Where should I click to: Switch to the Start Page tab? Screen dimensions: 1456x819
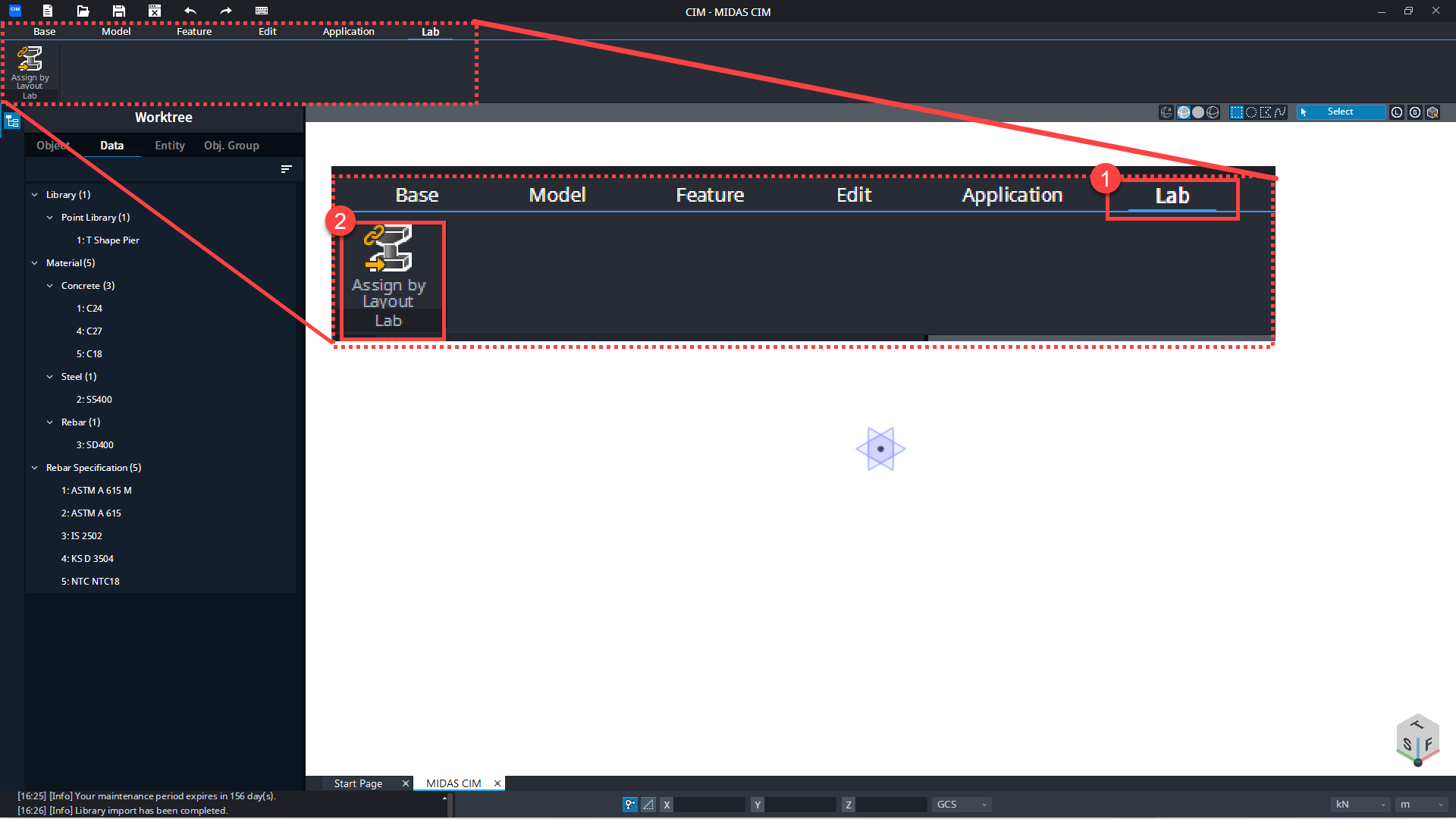(358, 783)
